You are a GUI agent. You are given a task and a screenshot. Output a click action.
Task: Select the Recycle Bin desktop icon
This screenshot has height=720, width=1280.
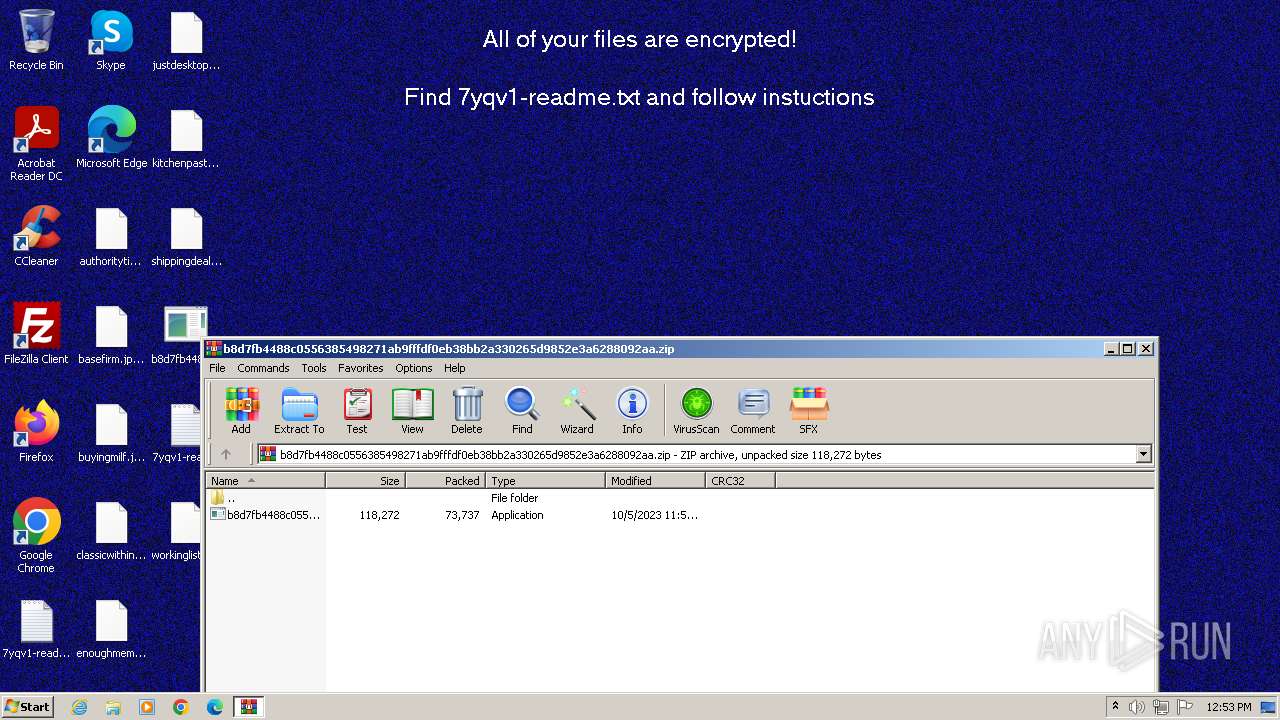(36, 41)
